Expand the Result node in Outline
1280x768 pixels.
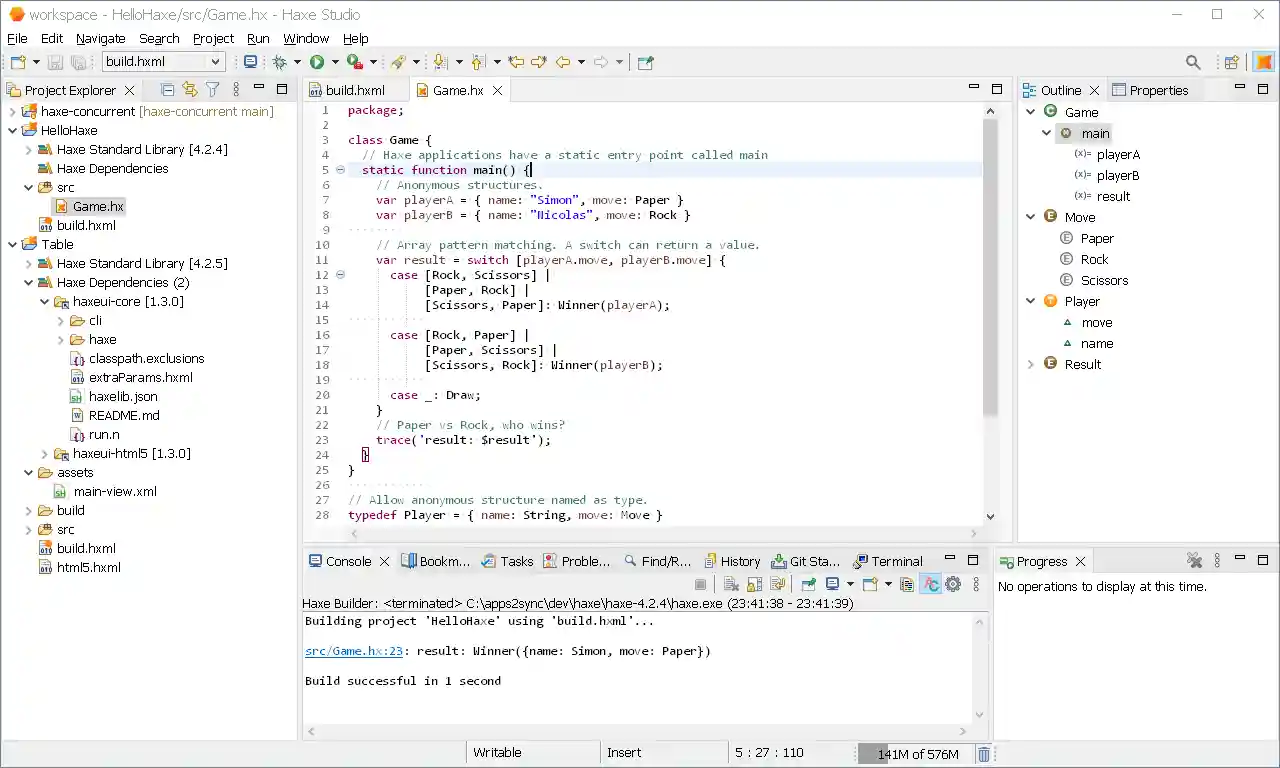(x=1030, y=365)
